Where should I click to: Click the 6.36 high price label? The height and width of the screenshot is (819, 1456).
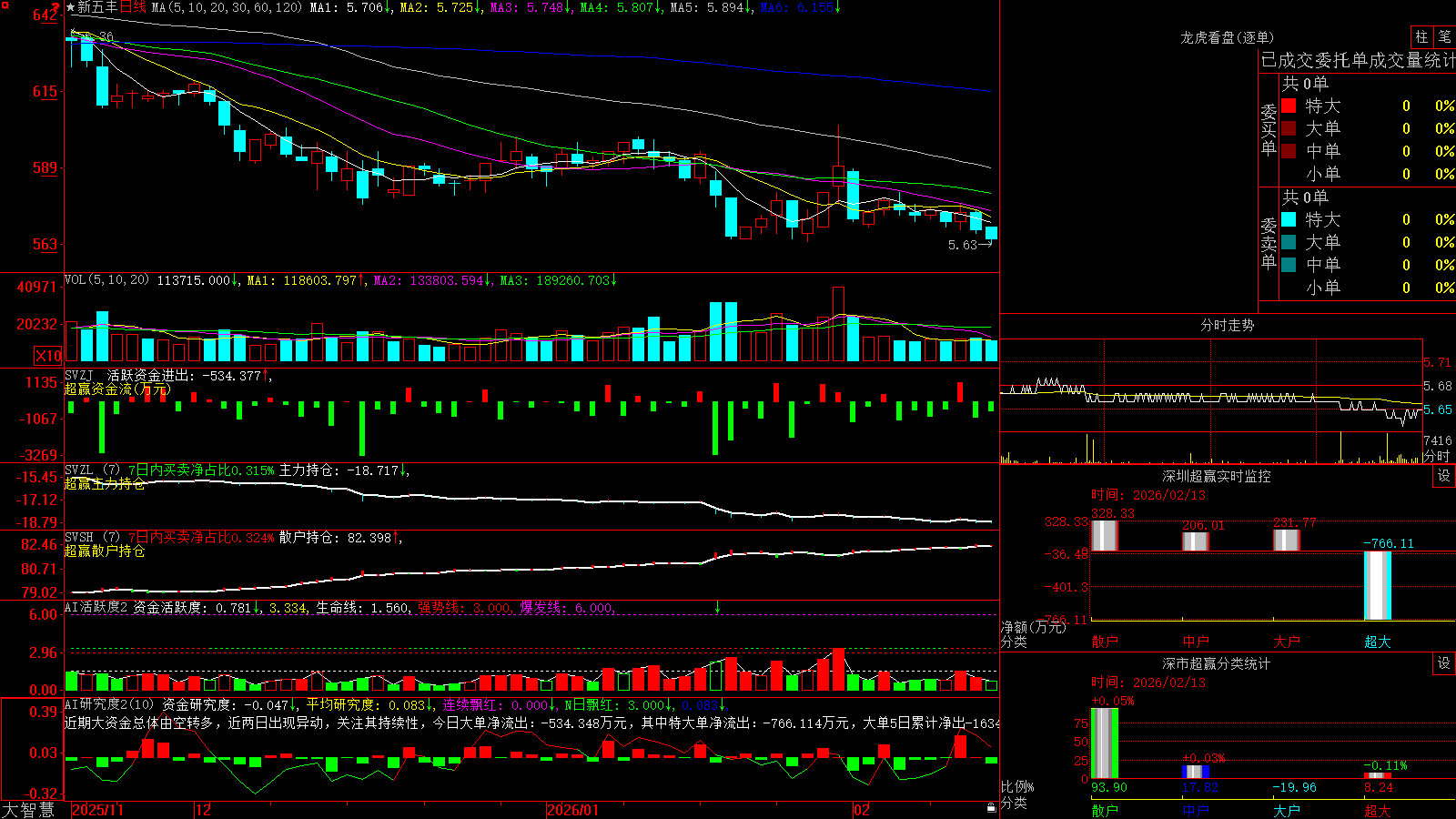click(99, 37)
